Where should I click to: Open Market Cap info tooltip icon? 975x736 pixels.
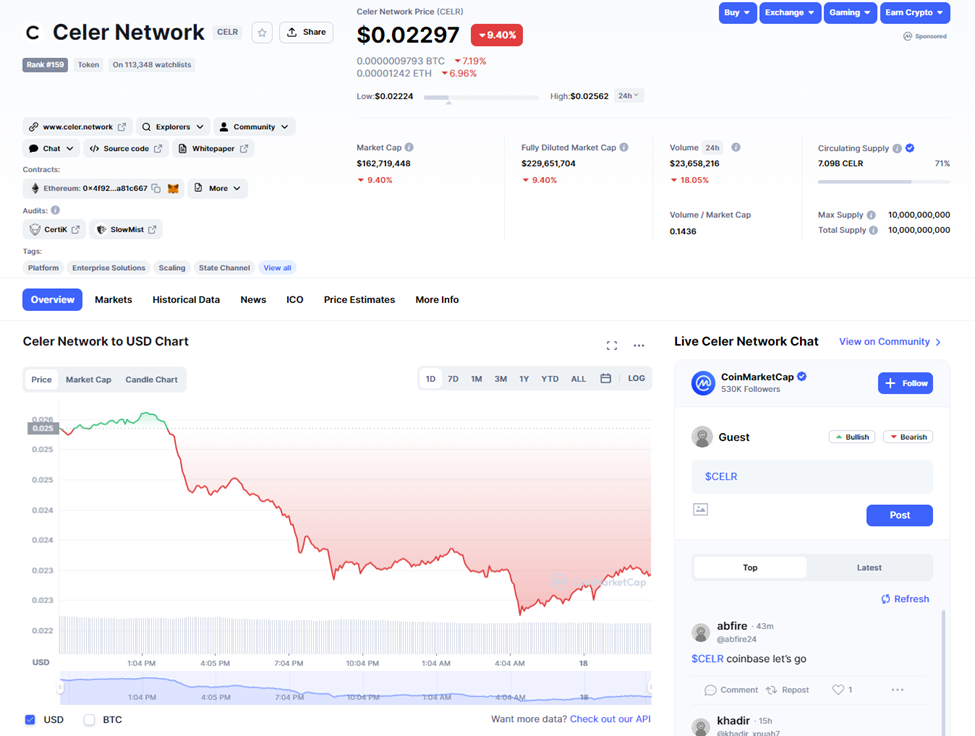point(409,147)
